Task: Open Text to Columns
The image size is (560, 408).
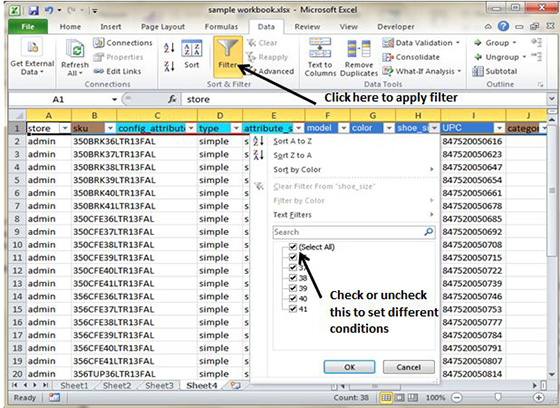Action: (x=320, y=57)
